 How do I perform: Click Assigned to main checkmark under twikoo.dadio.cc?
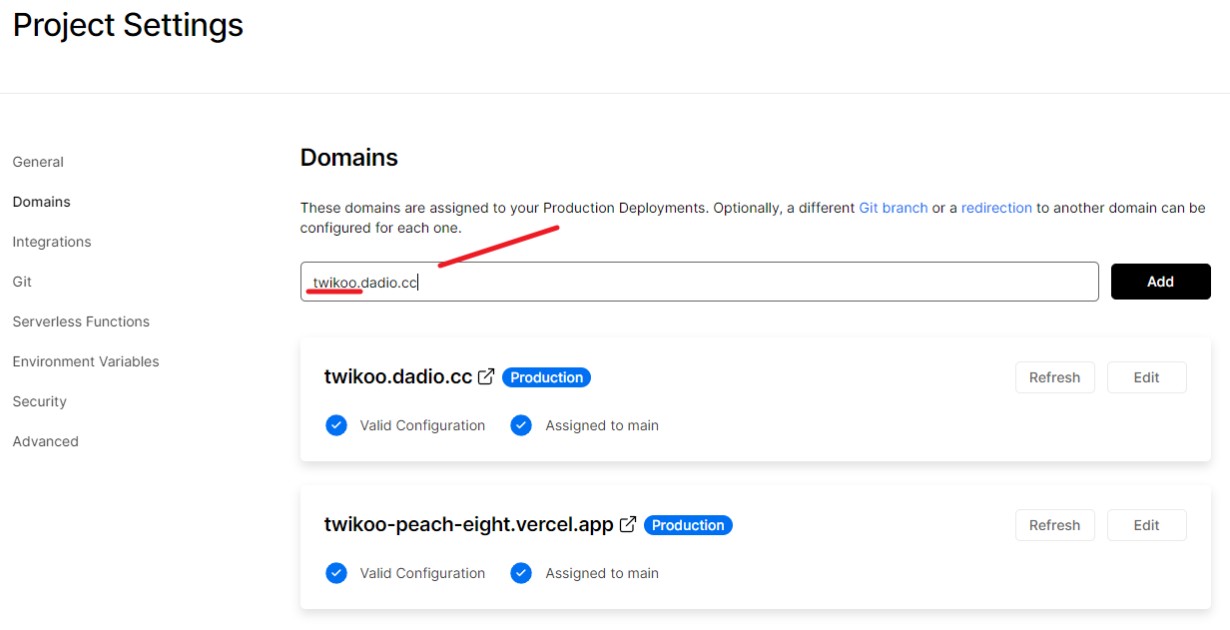[520, 425]
